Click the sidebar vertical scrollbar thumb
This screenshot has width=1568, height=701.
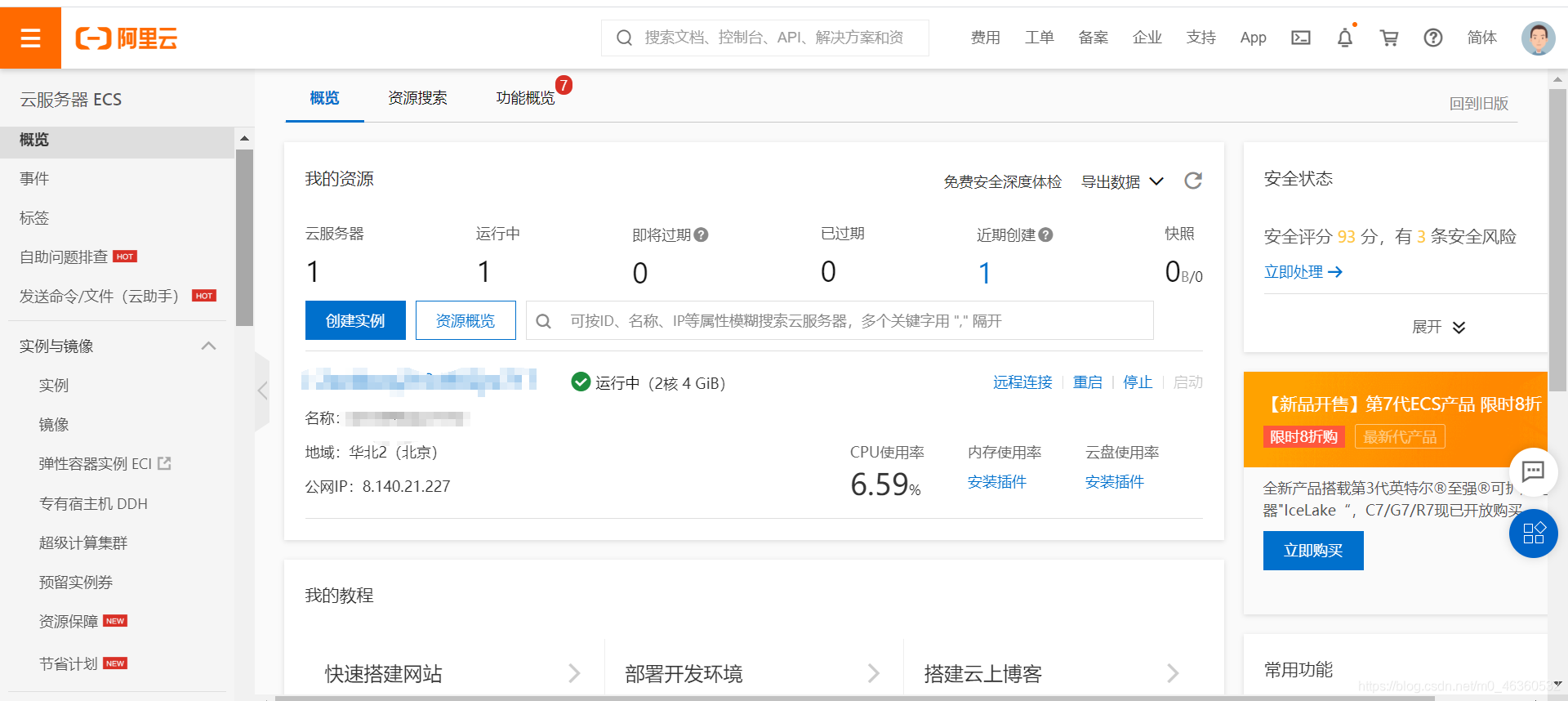point(244,237)
